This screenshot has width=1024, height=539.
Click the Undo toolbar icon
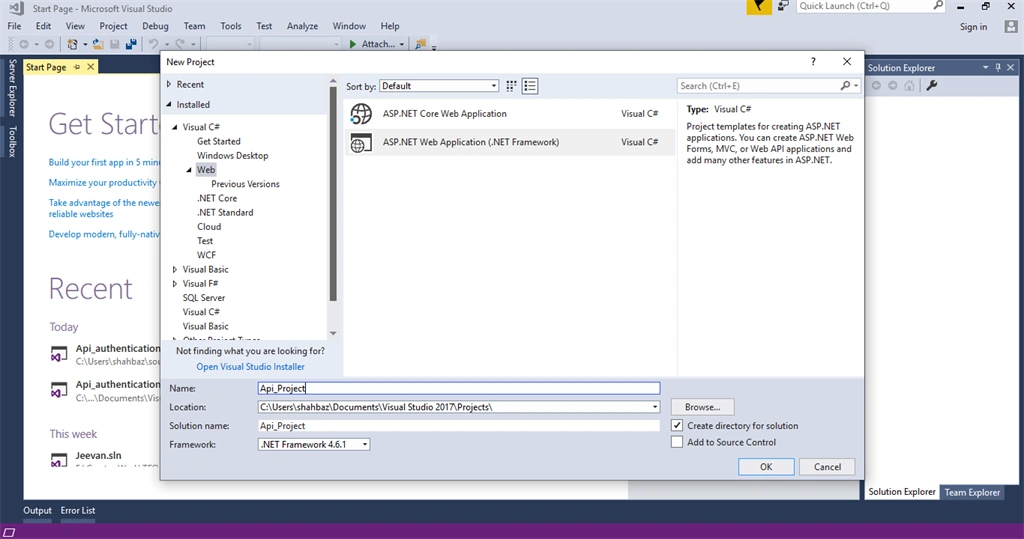(x=153, y=44)
